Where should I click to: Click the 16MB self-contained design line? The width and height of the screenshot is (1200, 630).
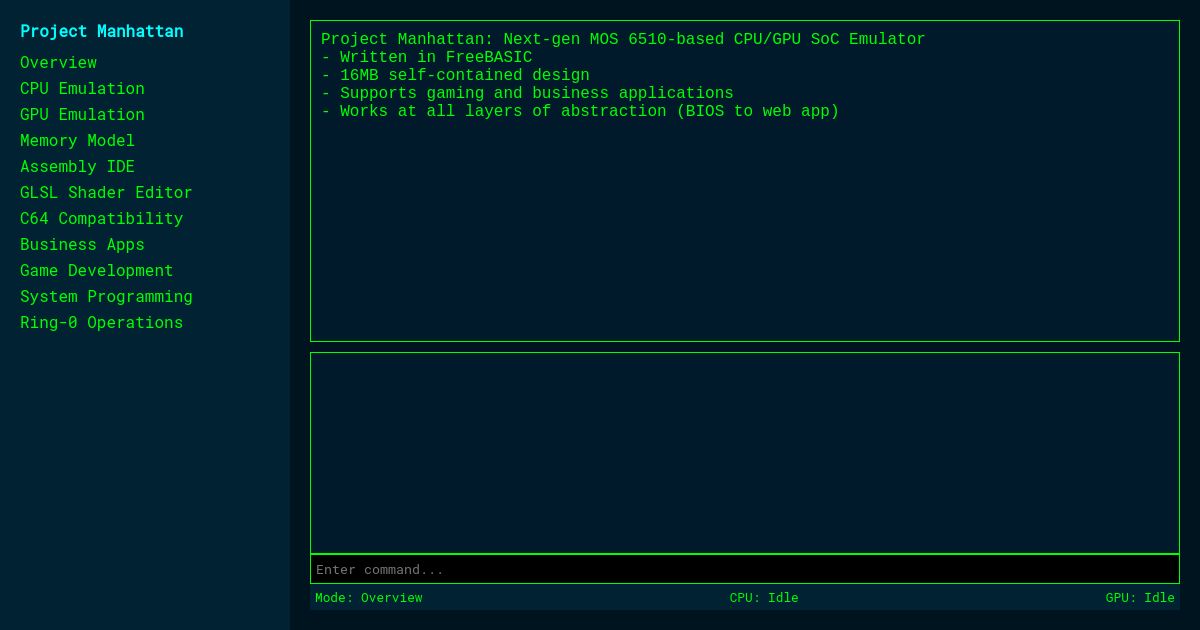pyautogui.click(x=455, y=75)
